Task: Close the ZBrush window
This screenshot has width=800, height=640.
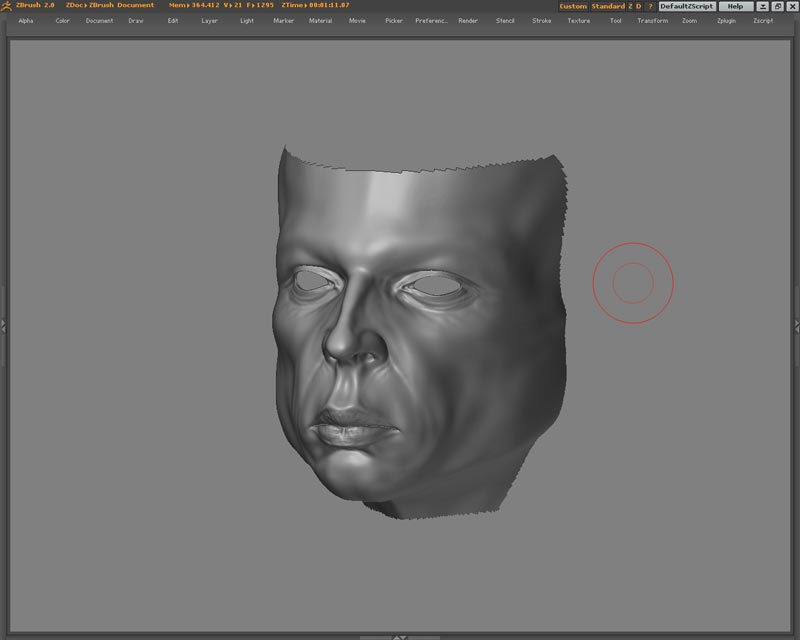Action: coord(792,7)
